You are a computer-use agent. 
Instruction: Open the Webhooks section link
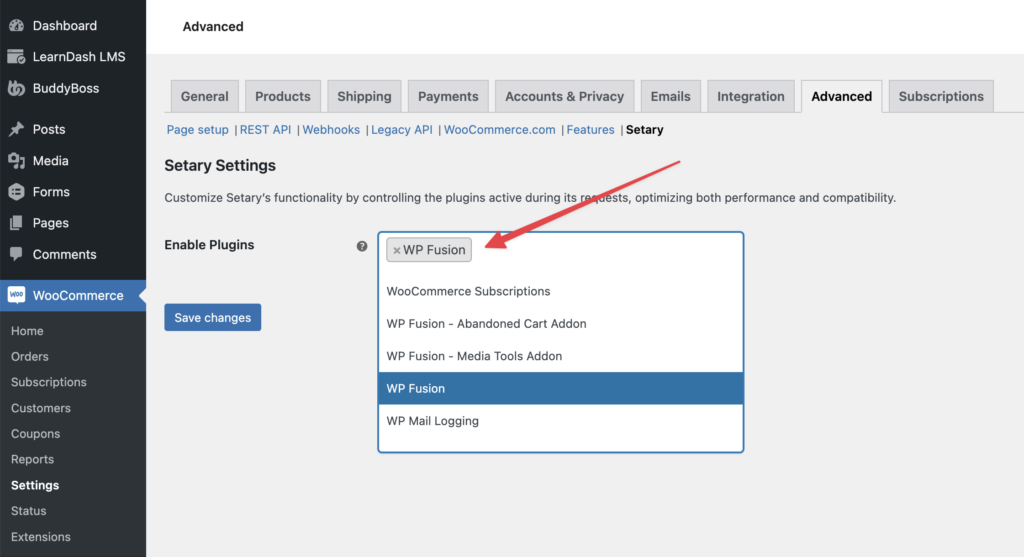[x=331, y=129]
